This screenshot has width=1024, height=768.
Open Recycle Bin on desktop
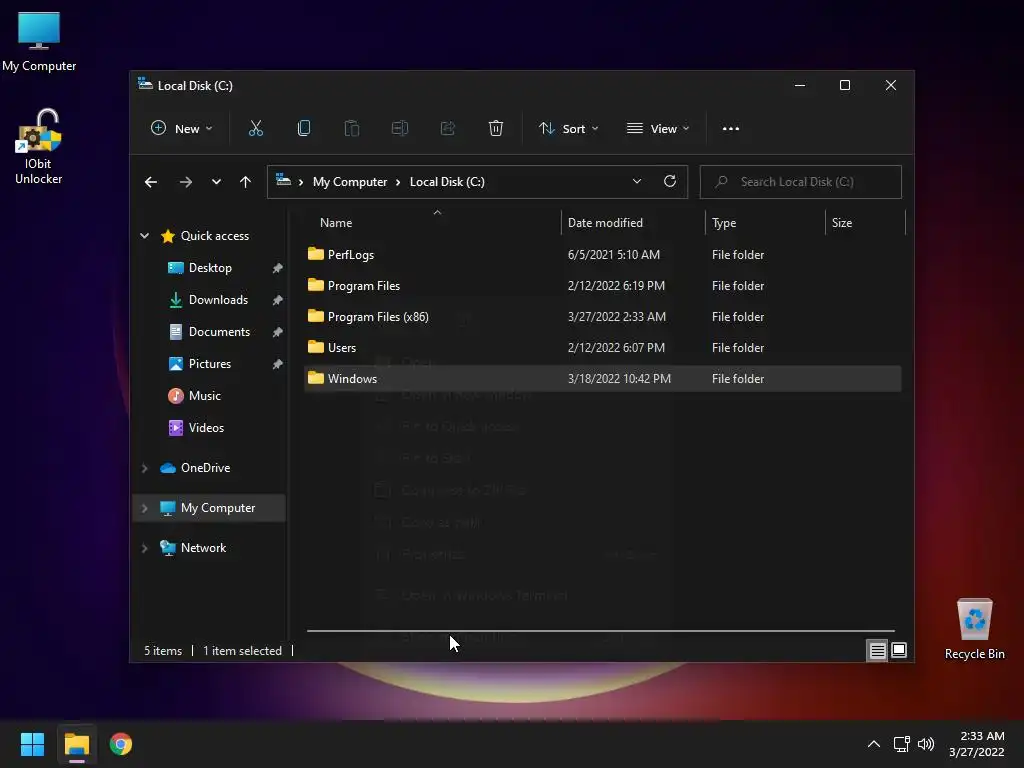974,629
